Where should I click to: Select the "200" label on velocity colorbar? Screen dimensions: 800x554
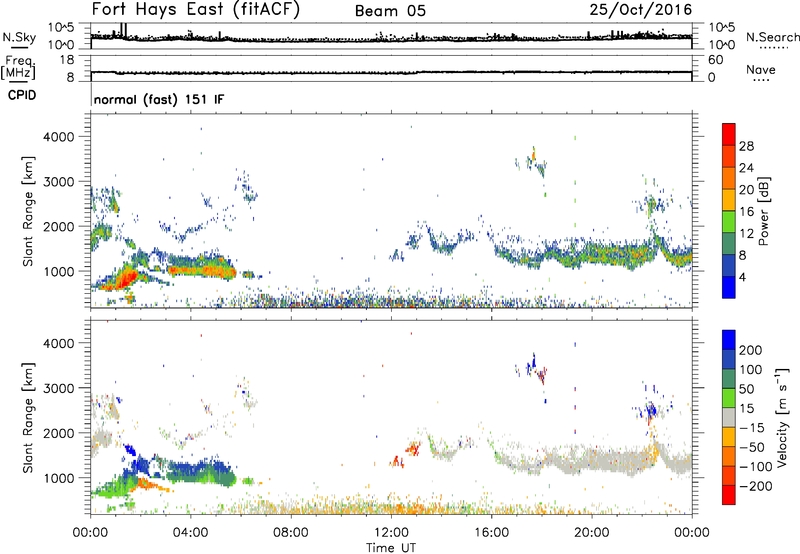[751, 350]
